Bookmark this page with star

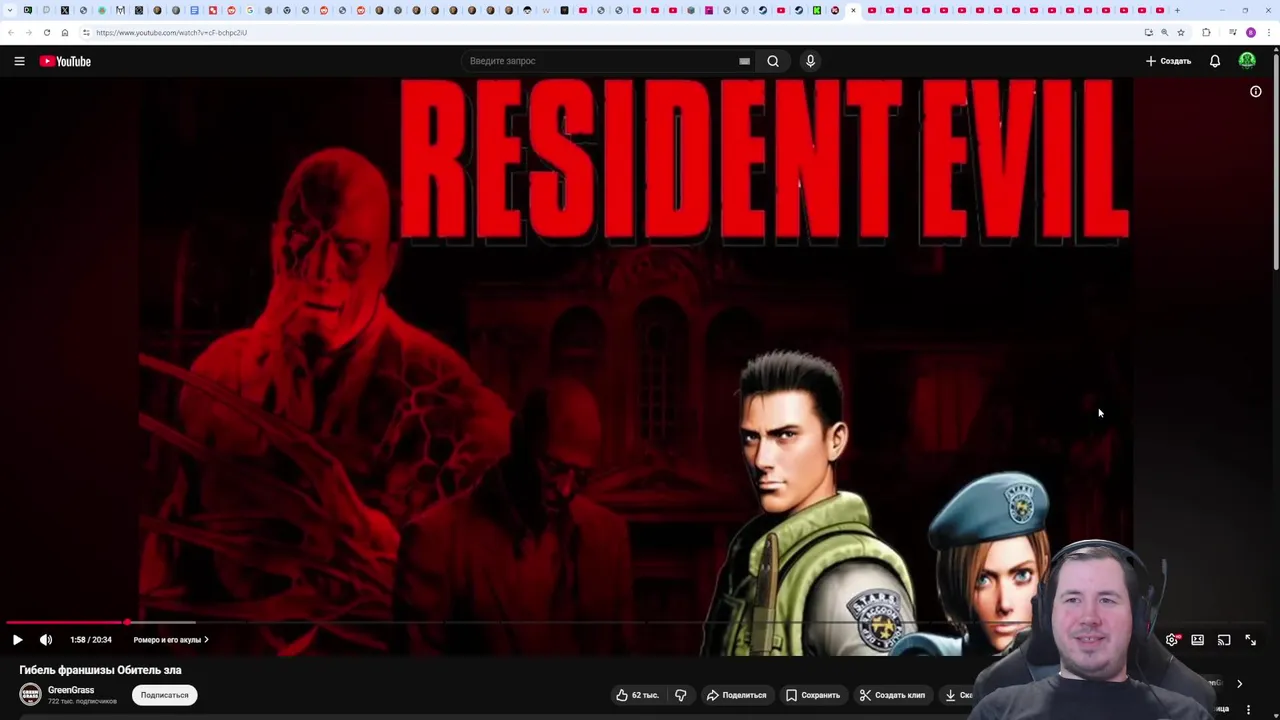tap(1181, 33)
